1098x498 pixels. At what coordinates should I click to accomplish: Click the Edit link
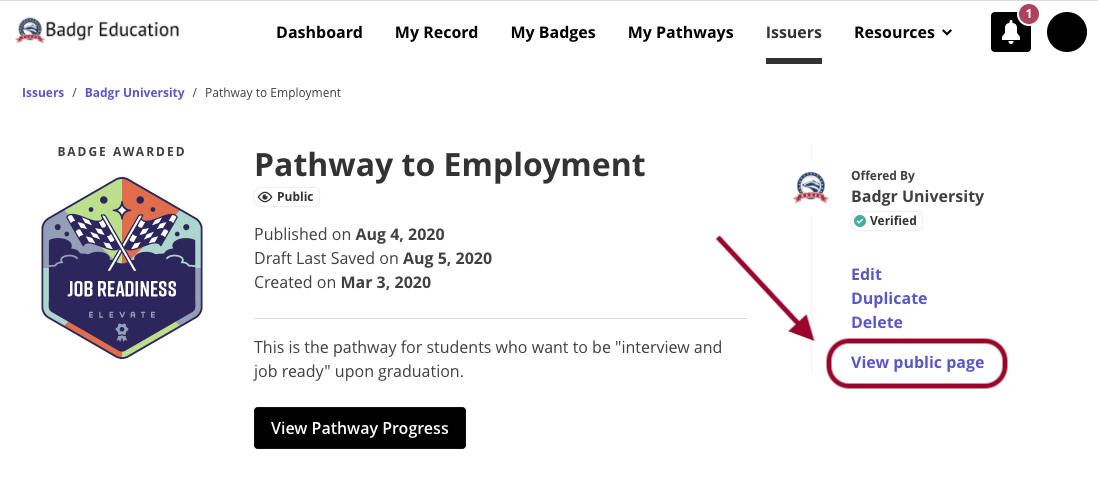click(x=866, y=274)
